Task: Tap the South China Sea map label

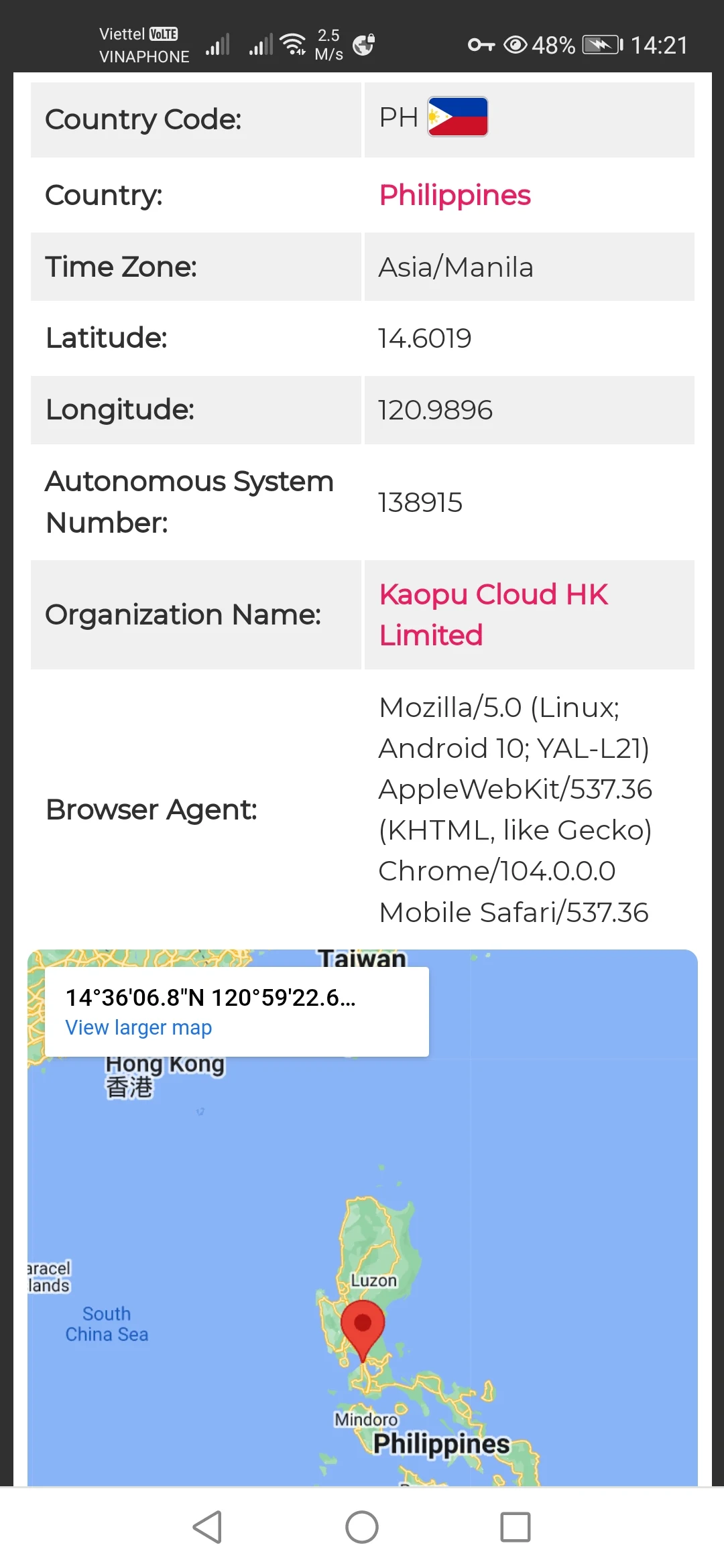Action: pyautogui.click(x=107, y=1323)
